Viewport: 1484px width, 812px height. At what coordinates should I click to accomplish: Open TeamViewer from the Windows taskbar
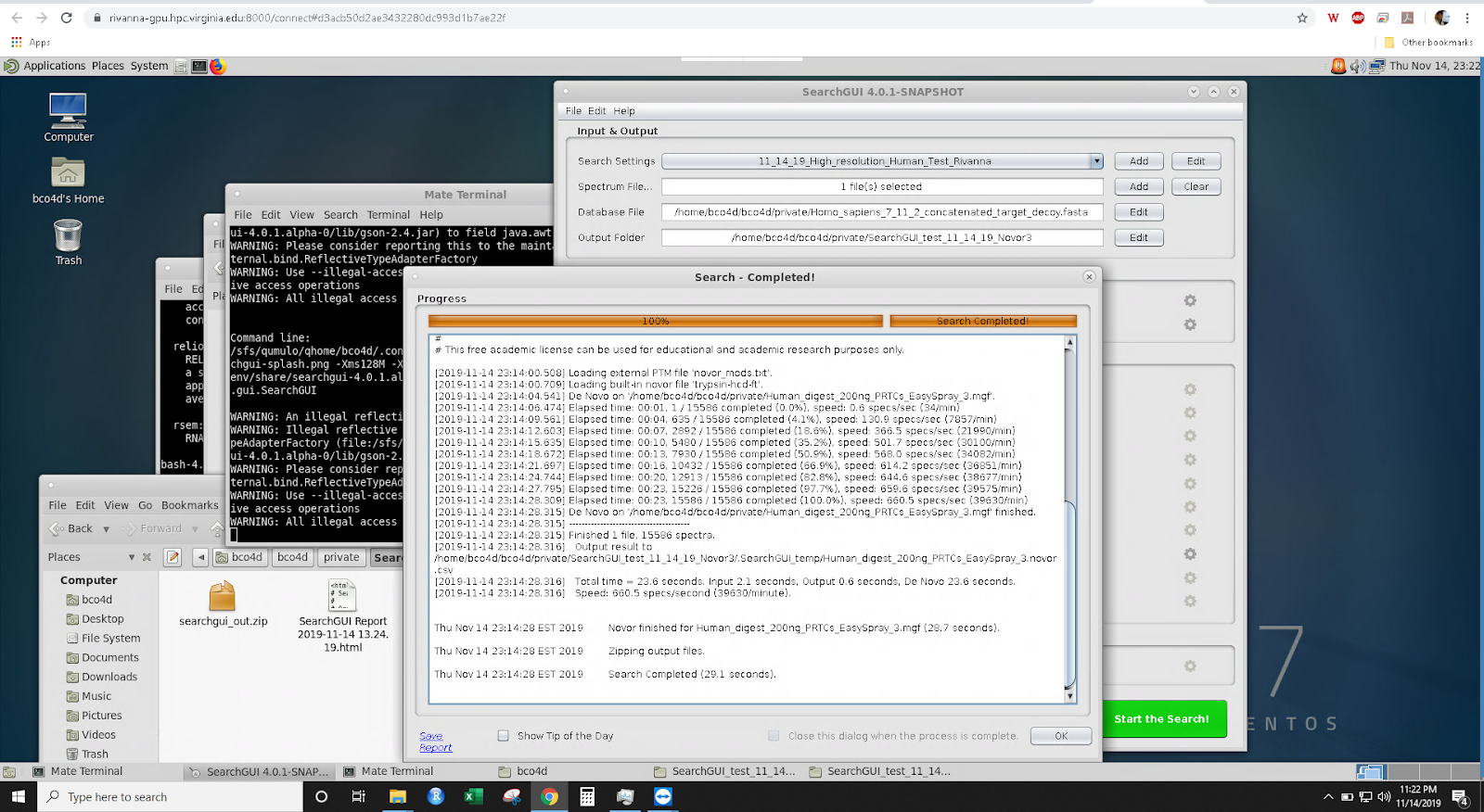[x=663, y=796]
